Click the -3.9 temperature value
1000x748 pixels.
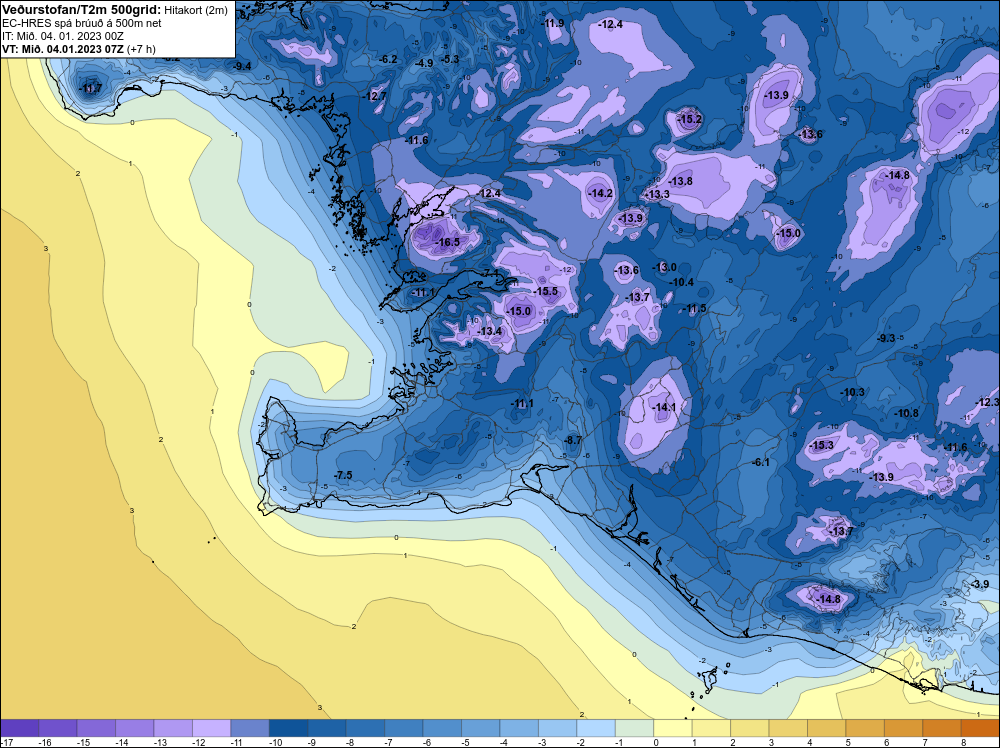(x=980, y=584)
